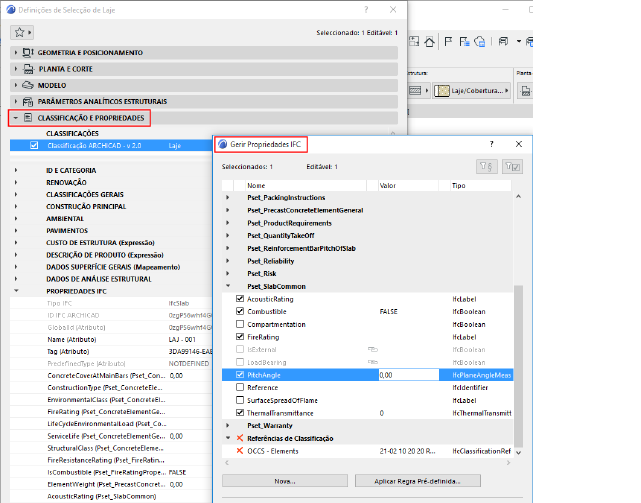Click the flag with list icon in toolbar
Viewport: 641px width, 503px height.
(x=464, y=42)
